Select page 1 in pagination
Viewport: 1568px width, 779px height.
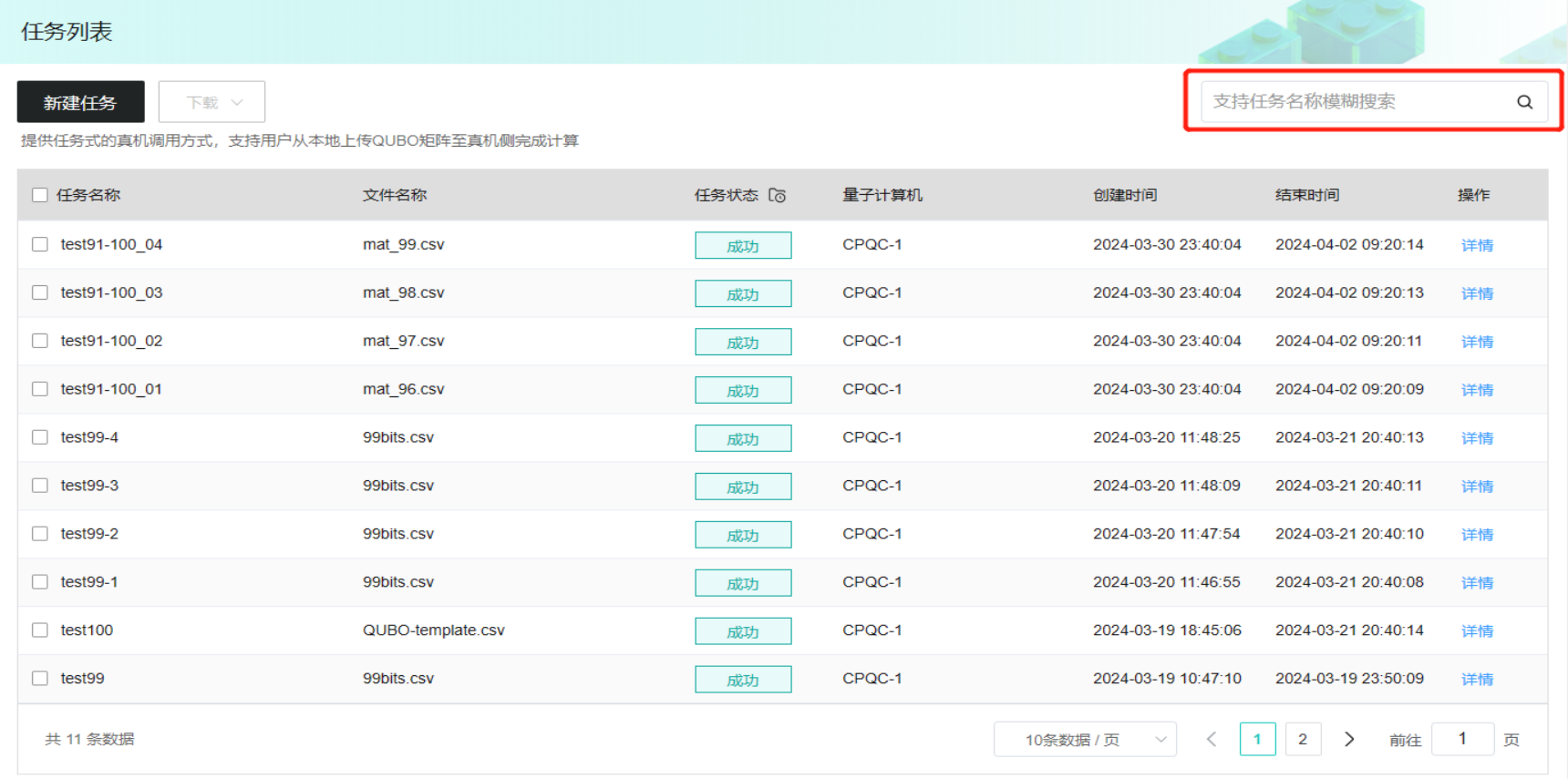click(x=1257, y=739)
